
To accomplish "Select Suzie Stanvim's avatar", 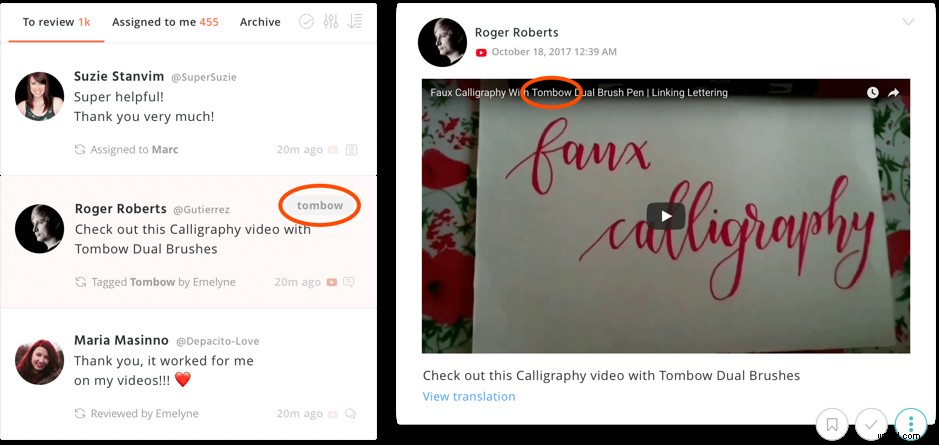I will point(40,96).
